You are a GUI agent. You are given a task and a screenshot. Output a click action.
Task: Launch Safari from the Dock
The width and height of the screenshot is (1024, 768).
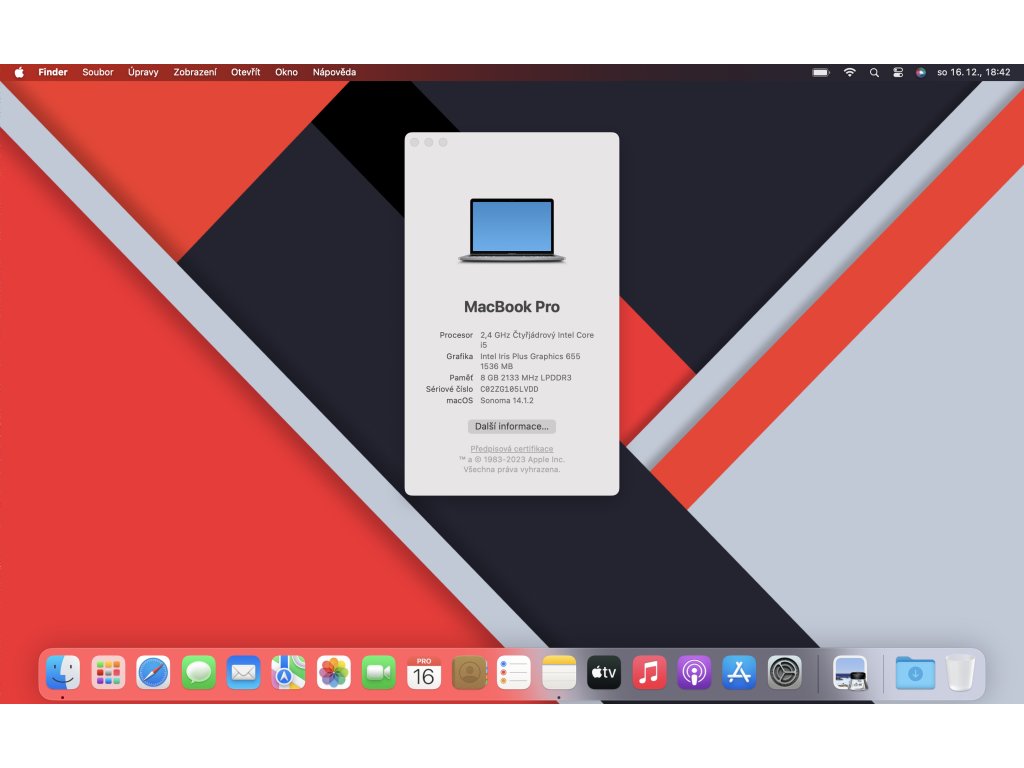click(153, 672)
